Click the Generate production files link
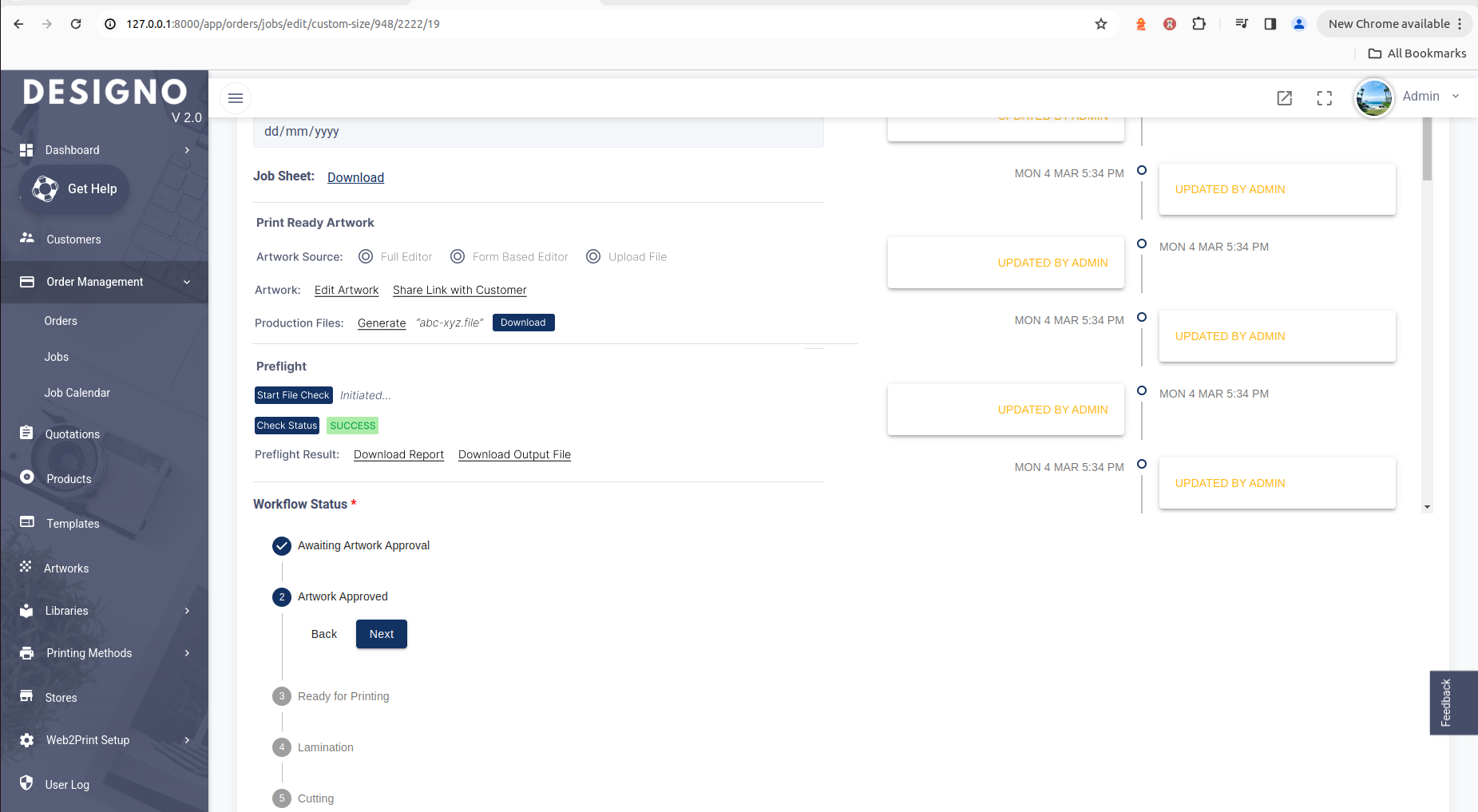 (382, 323)
